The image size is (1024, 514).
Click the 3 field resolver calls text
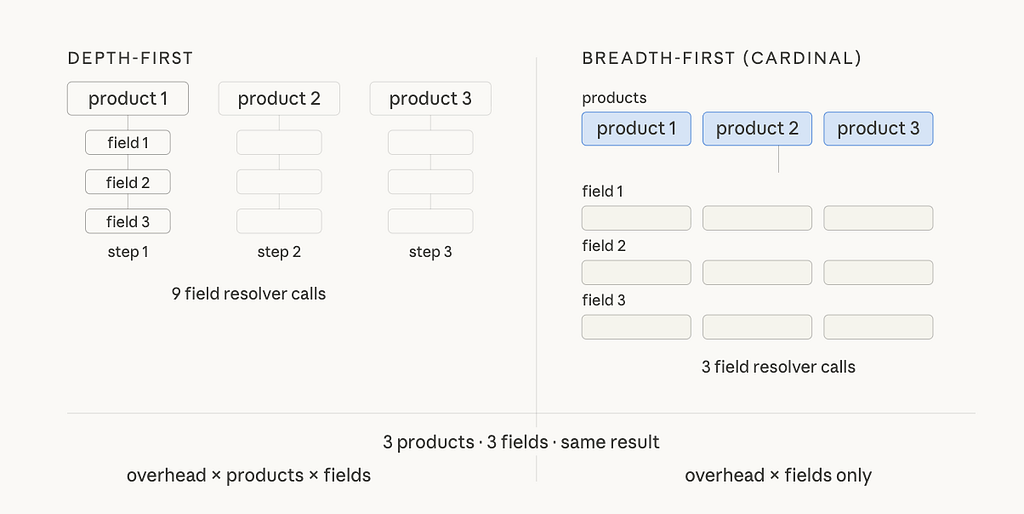coord(778,367)
